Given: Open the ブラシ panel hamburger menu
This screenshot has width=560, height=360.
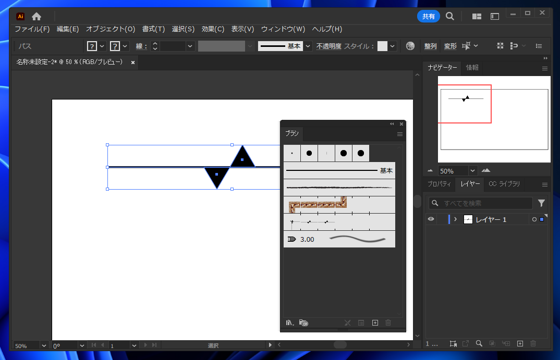Looking at the screenshot, I should coord(400,134).
